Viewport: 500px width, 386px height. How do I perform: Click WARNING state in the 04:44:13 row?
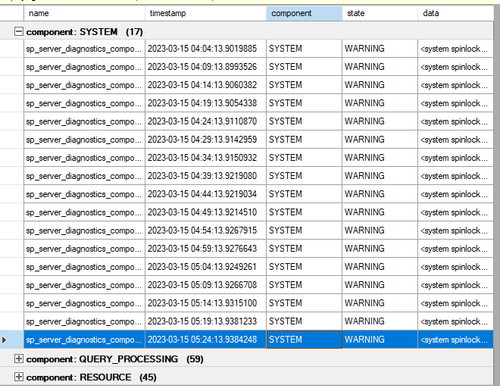[x=380, y=194]
